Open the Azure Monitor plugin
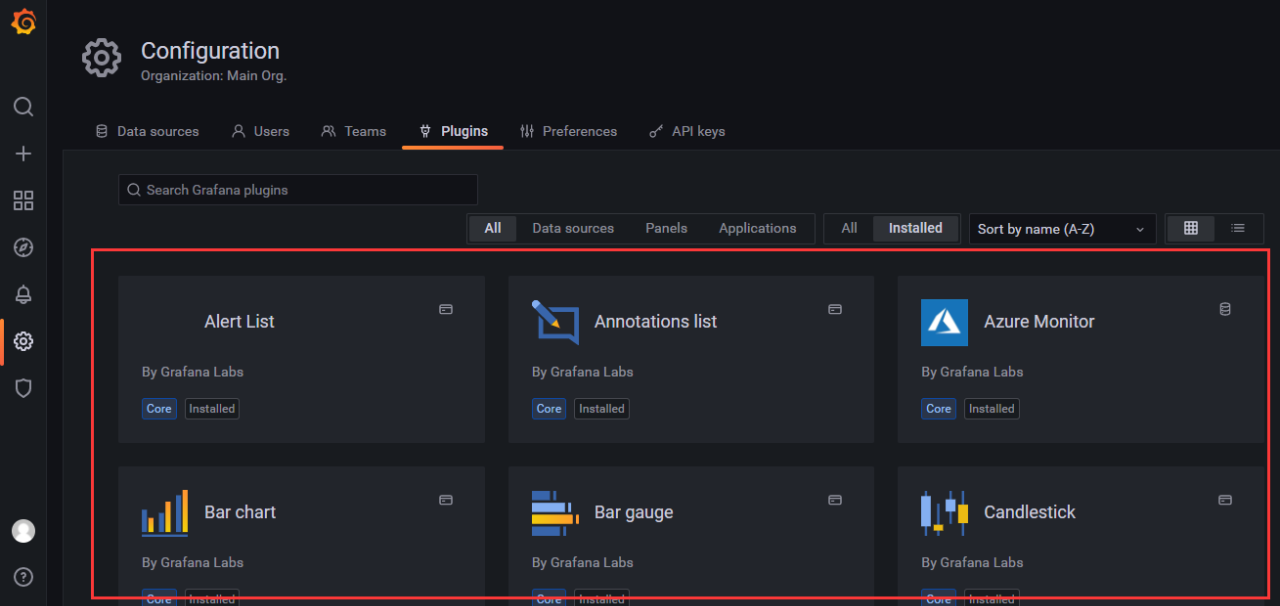This screenshot has height=606, width=1280. [1081, 360]
